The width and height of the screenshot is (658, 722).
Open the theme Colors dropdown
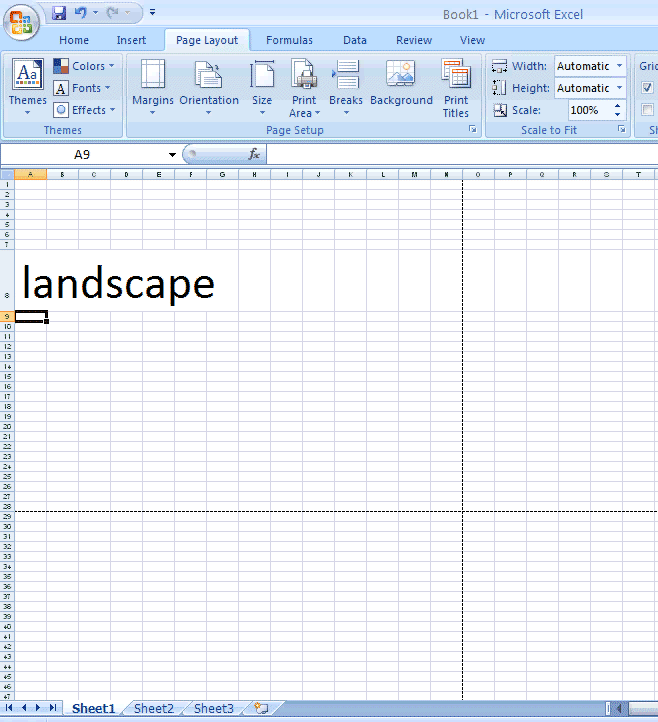coord(84,66)
